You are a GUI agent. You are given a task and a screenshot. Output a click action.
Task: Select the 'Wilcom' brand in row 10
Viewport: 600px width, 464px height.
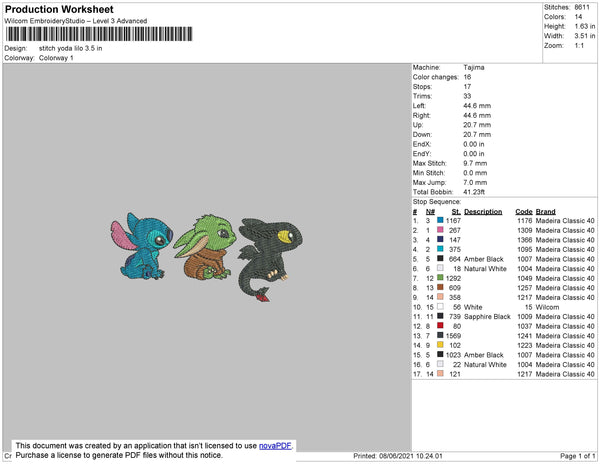click(547, 307)
